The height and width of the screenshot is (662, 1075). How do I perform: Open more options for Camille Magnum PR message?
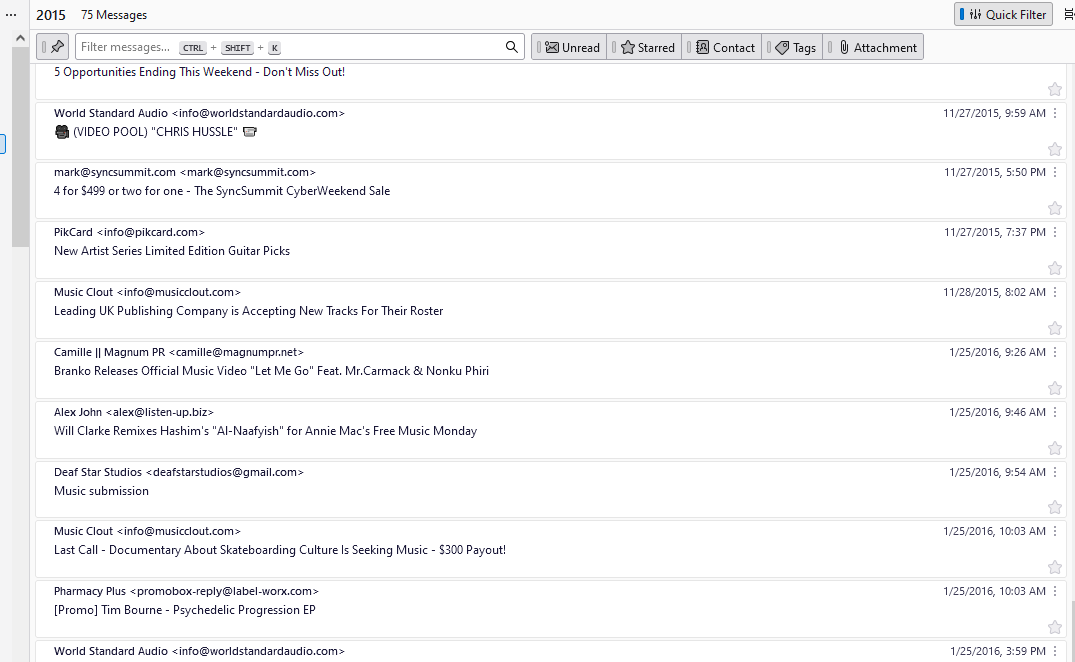point(1055,352)
